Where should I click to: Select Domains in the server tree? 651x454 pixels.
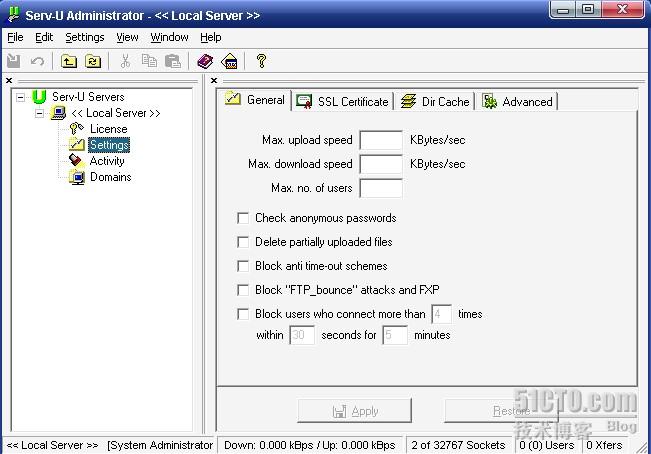(110, 177)
